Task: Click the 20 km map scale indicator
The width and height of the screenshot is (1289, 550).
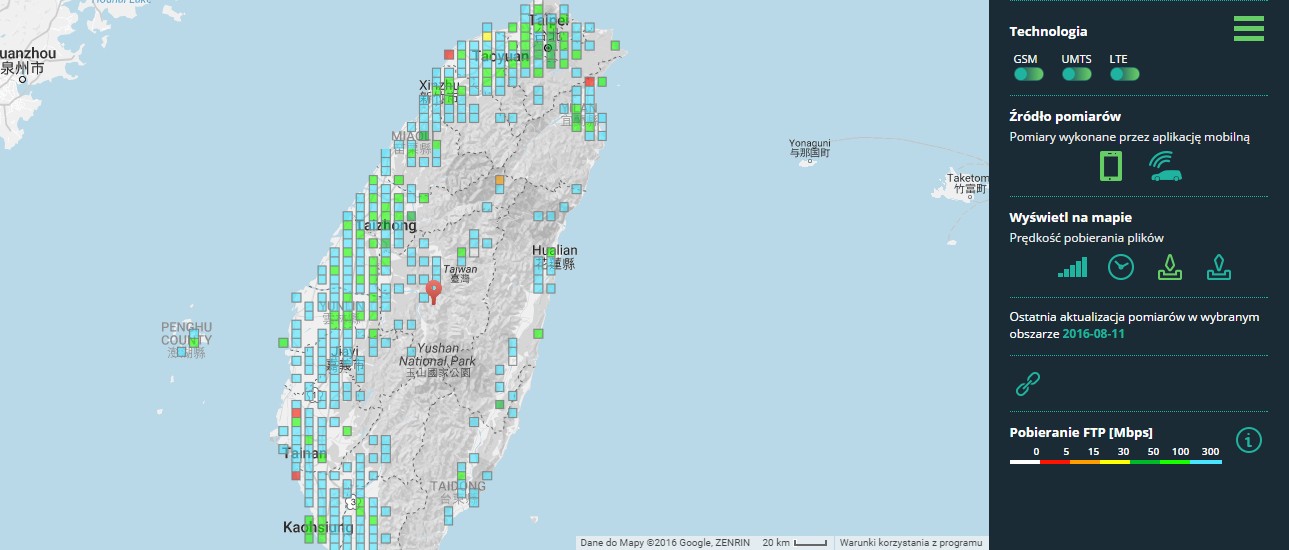Action: (x=794, y=542)
